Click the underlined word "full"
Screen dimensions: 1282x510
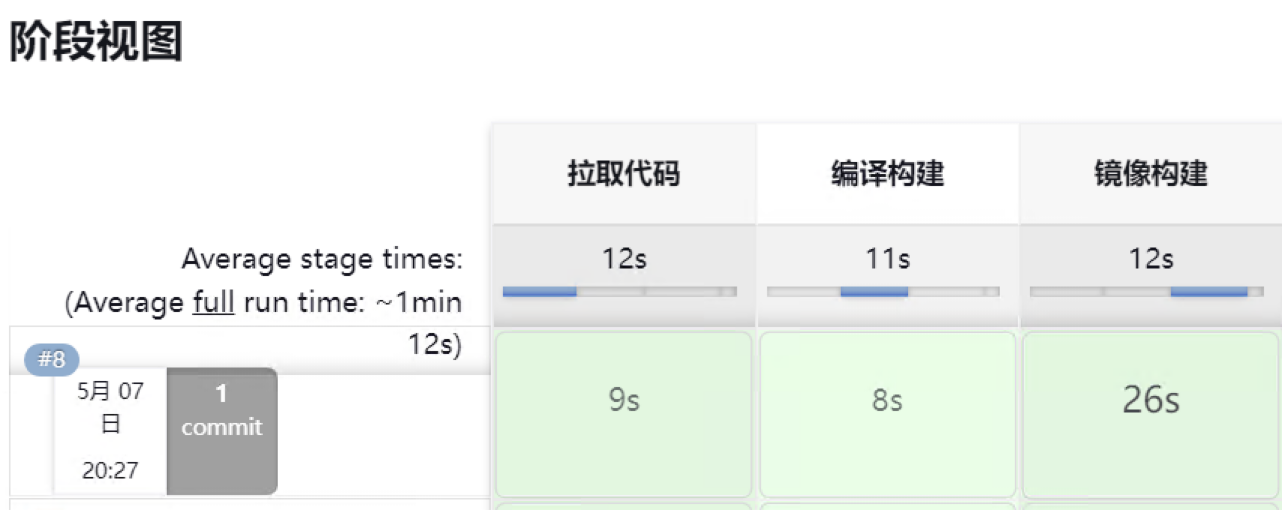213,303
